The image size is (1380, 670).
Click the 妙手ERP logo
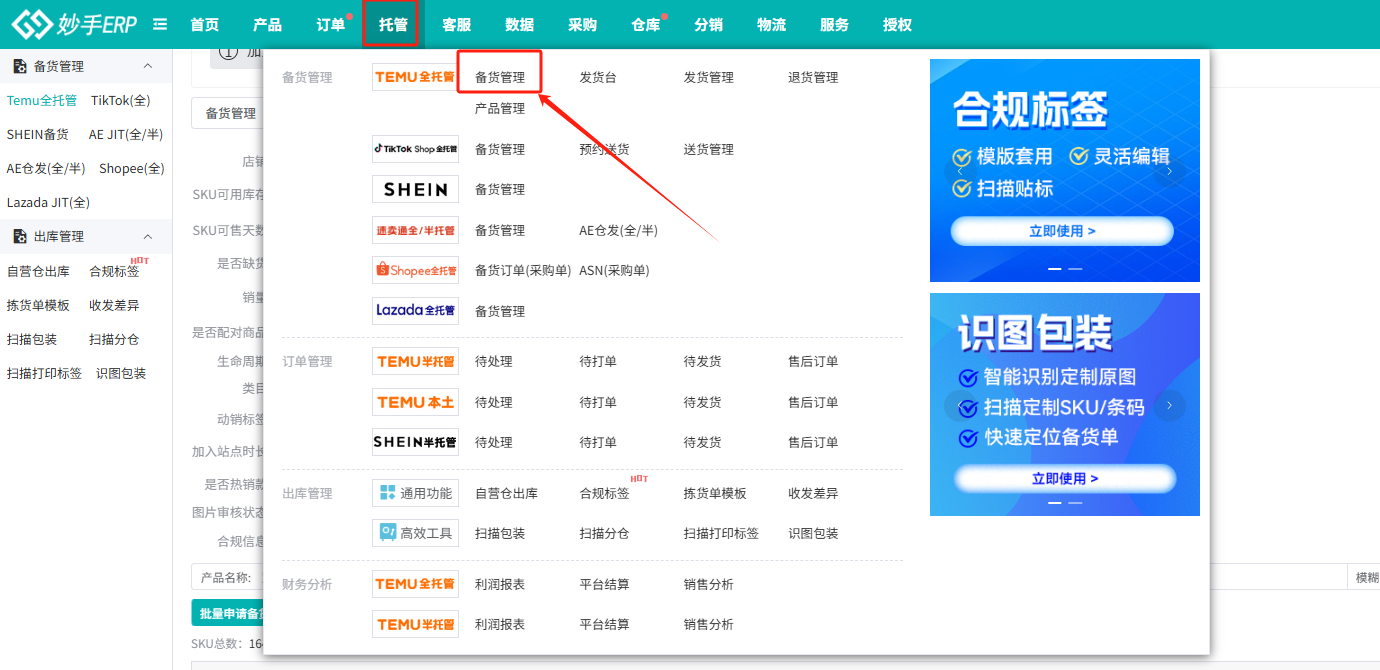(x=70, y=22)
